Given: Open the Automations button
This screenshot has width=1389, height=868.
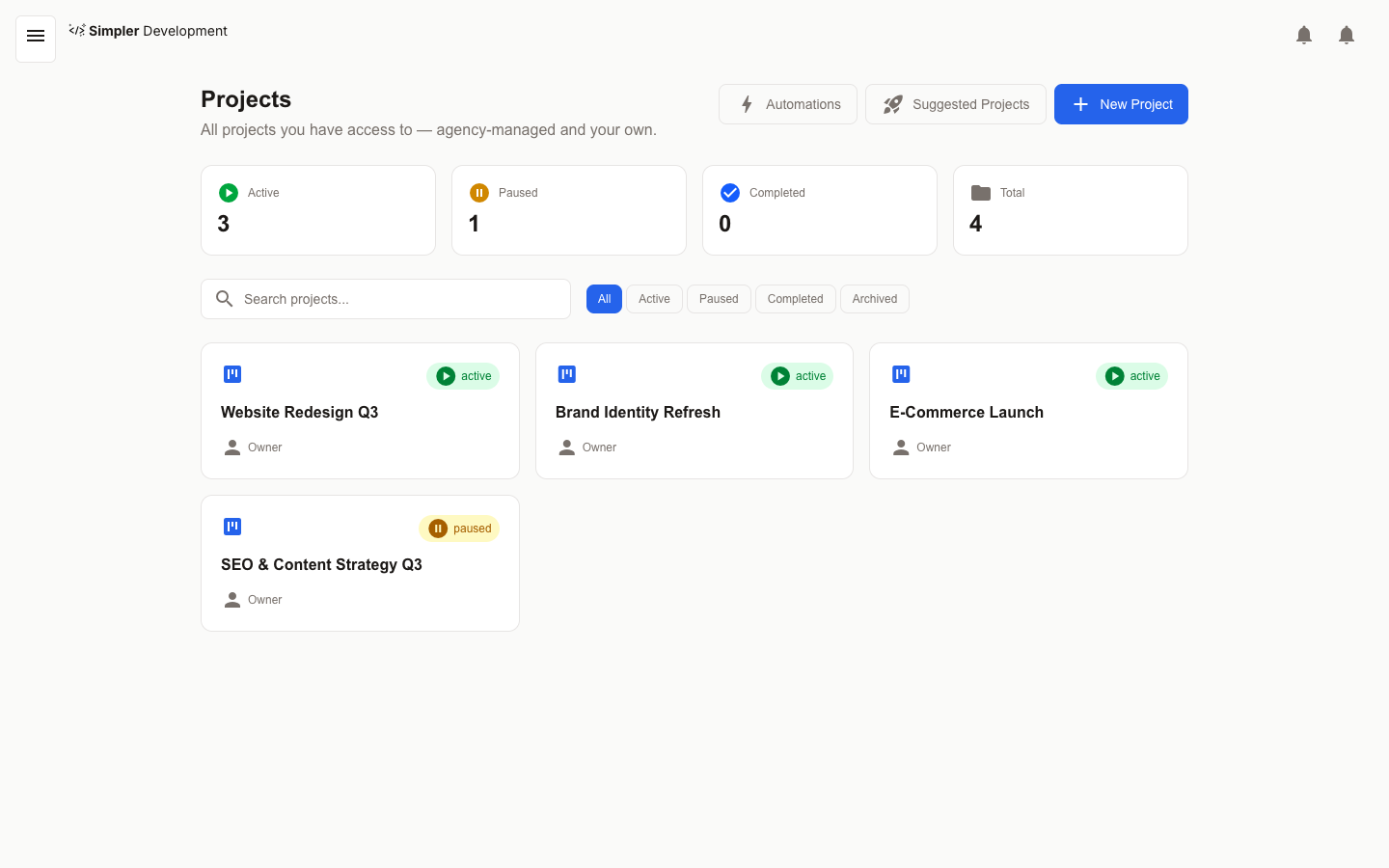Looking at the screenshot, I should coord(788,104).
